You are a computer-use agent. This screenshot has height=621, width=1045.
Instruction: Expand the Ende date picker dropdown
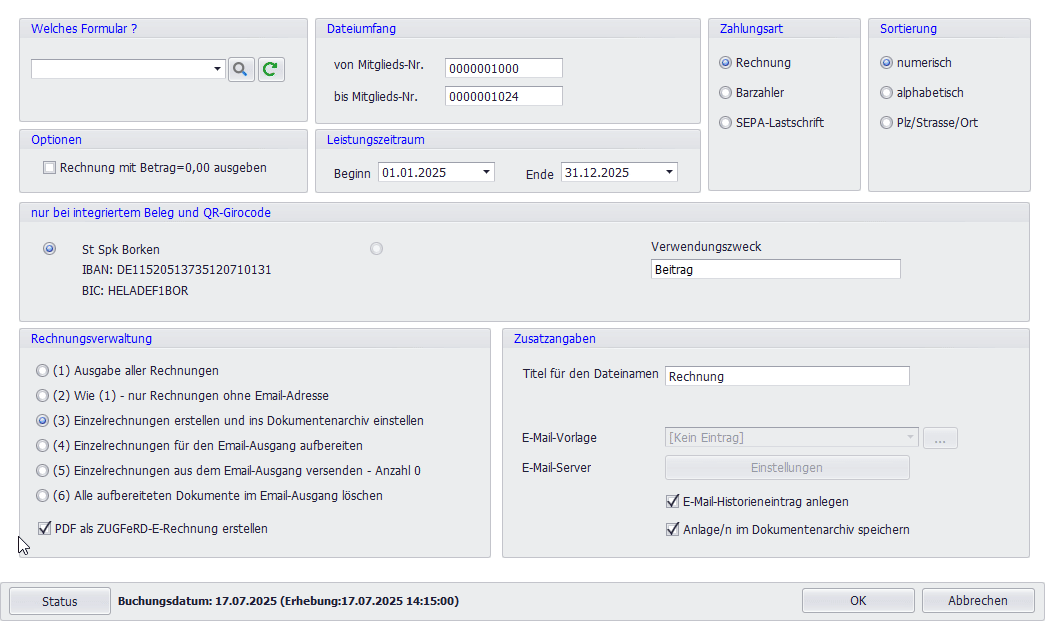coord(669,172)
